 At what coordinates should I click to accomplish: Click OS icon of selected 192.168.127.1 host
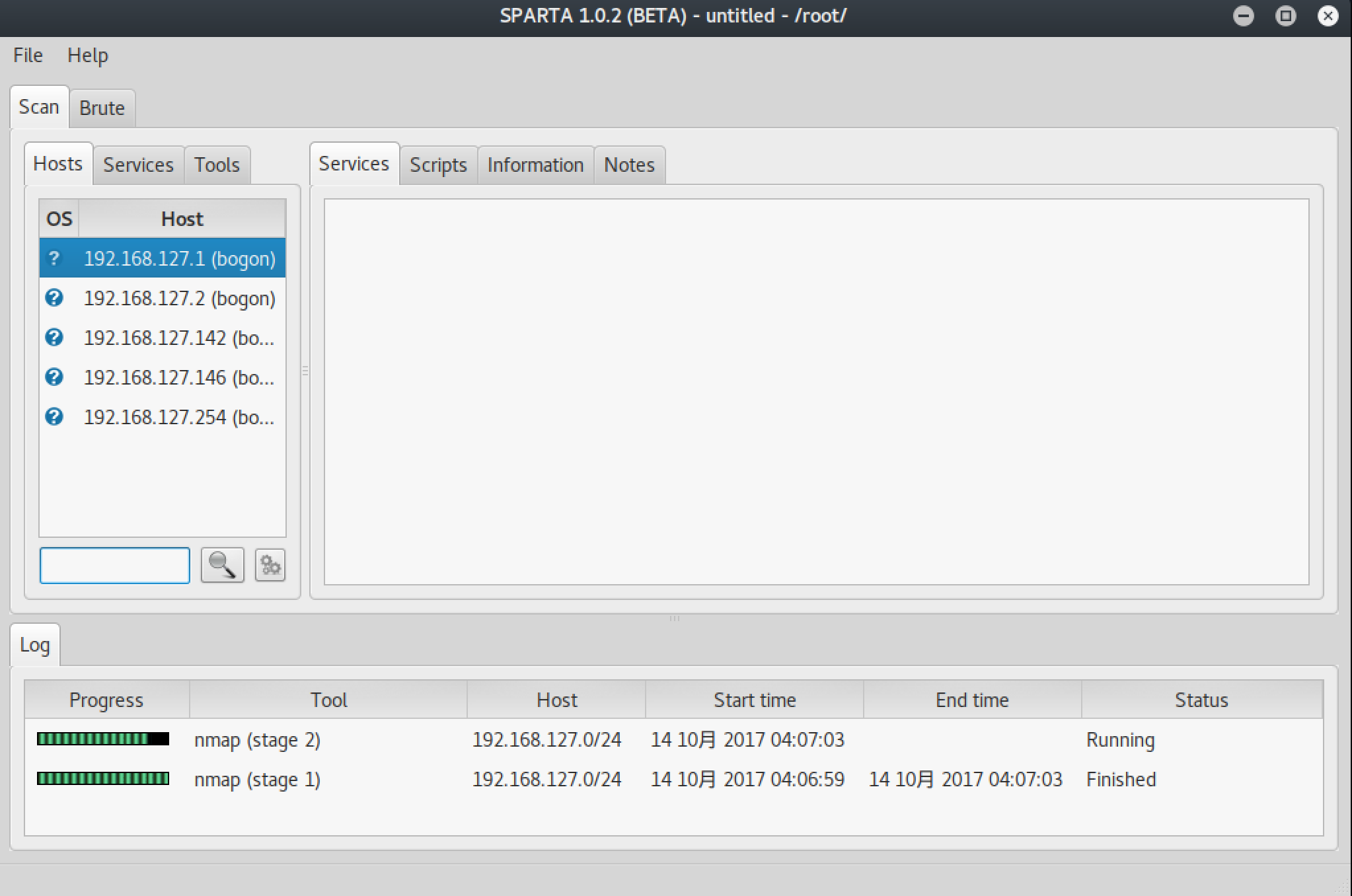point(54,258)
